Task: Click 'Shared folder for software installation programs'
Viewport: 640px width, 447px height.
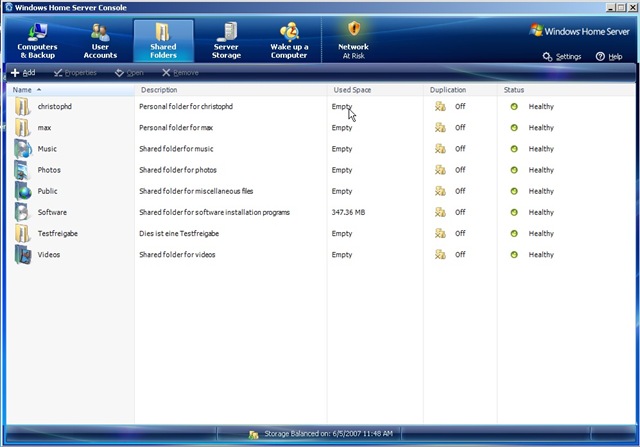Action: coord(214,213)
